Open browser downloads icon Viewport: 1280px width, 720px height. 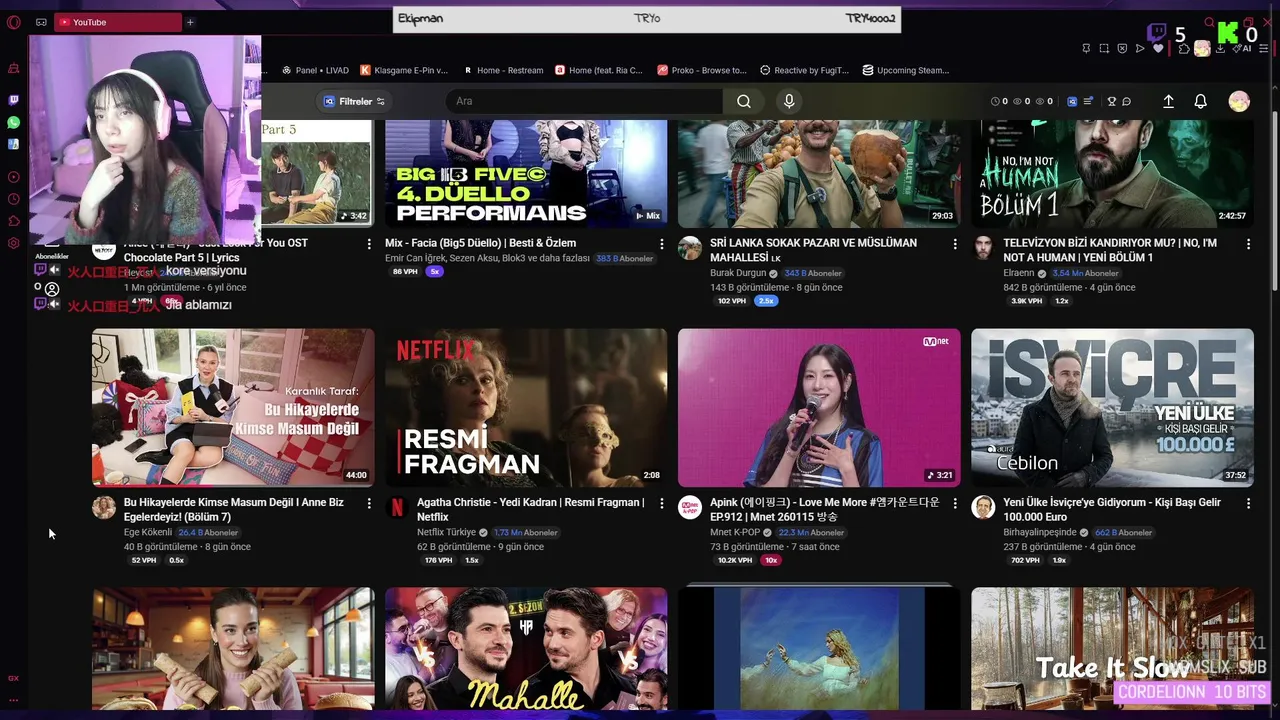coord(1220,48)
